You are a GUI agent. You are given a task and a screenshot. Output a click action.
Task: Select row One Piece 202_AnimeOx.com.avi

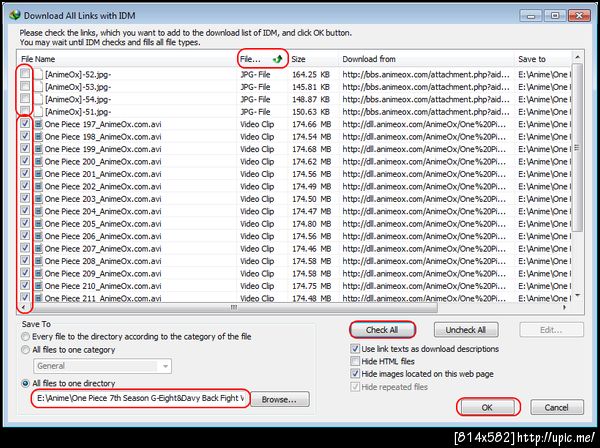pos(294,186)
